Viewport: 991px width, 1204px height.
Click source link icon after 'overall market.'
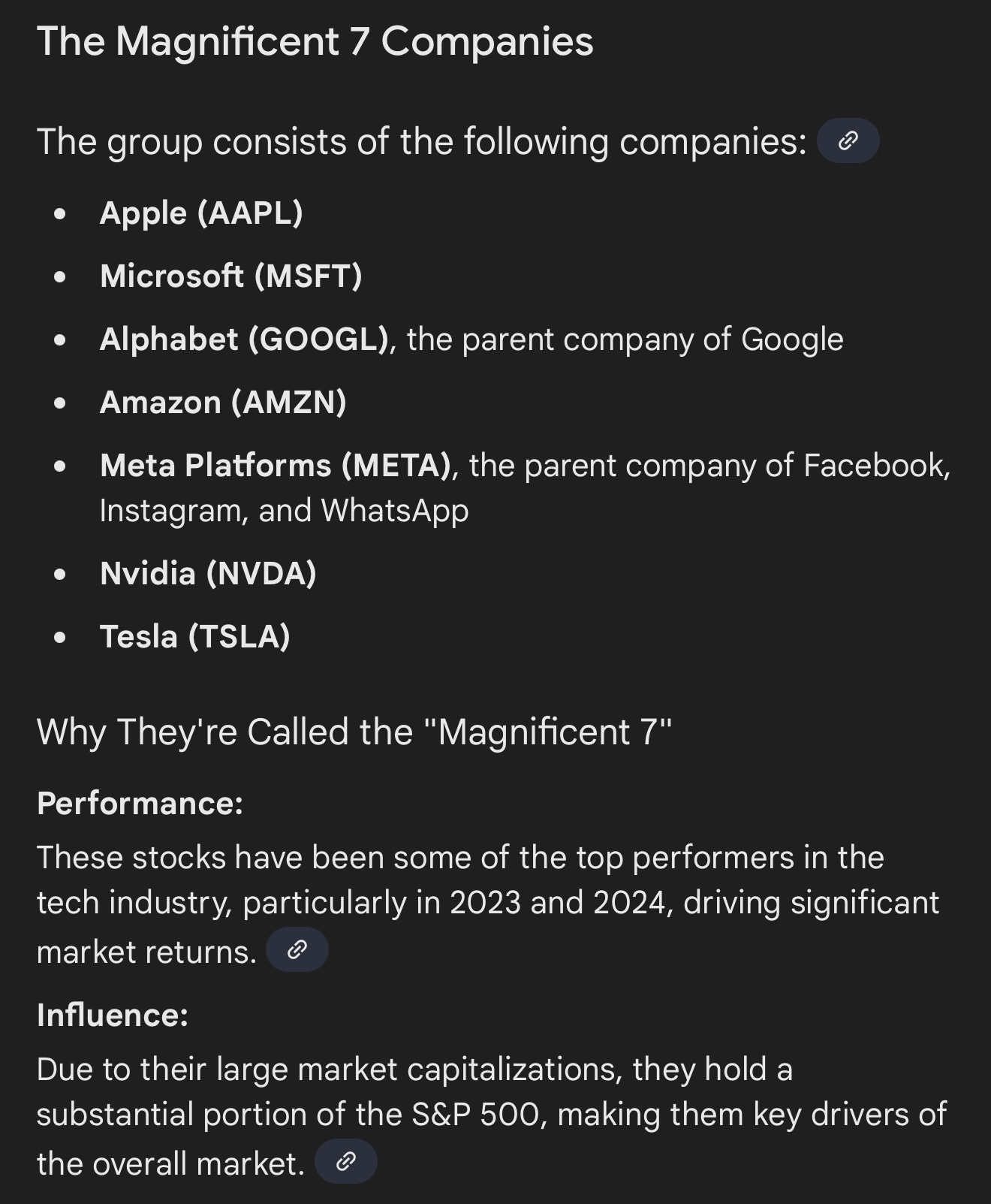click(345, 1161)
